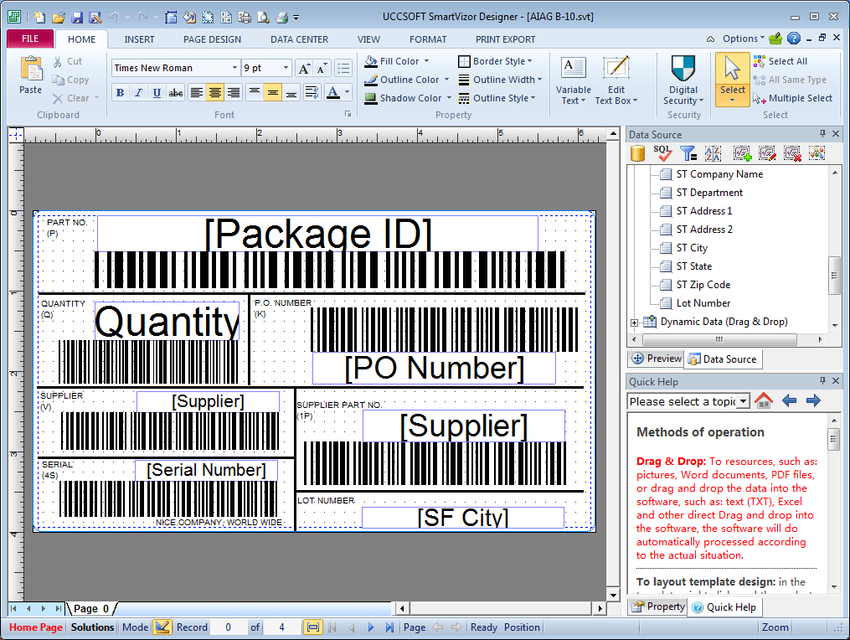Click the blue help question mark icon
Screen dimensions: 850x640
tap(794, 38)
